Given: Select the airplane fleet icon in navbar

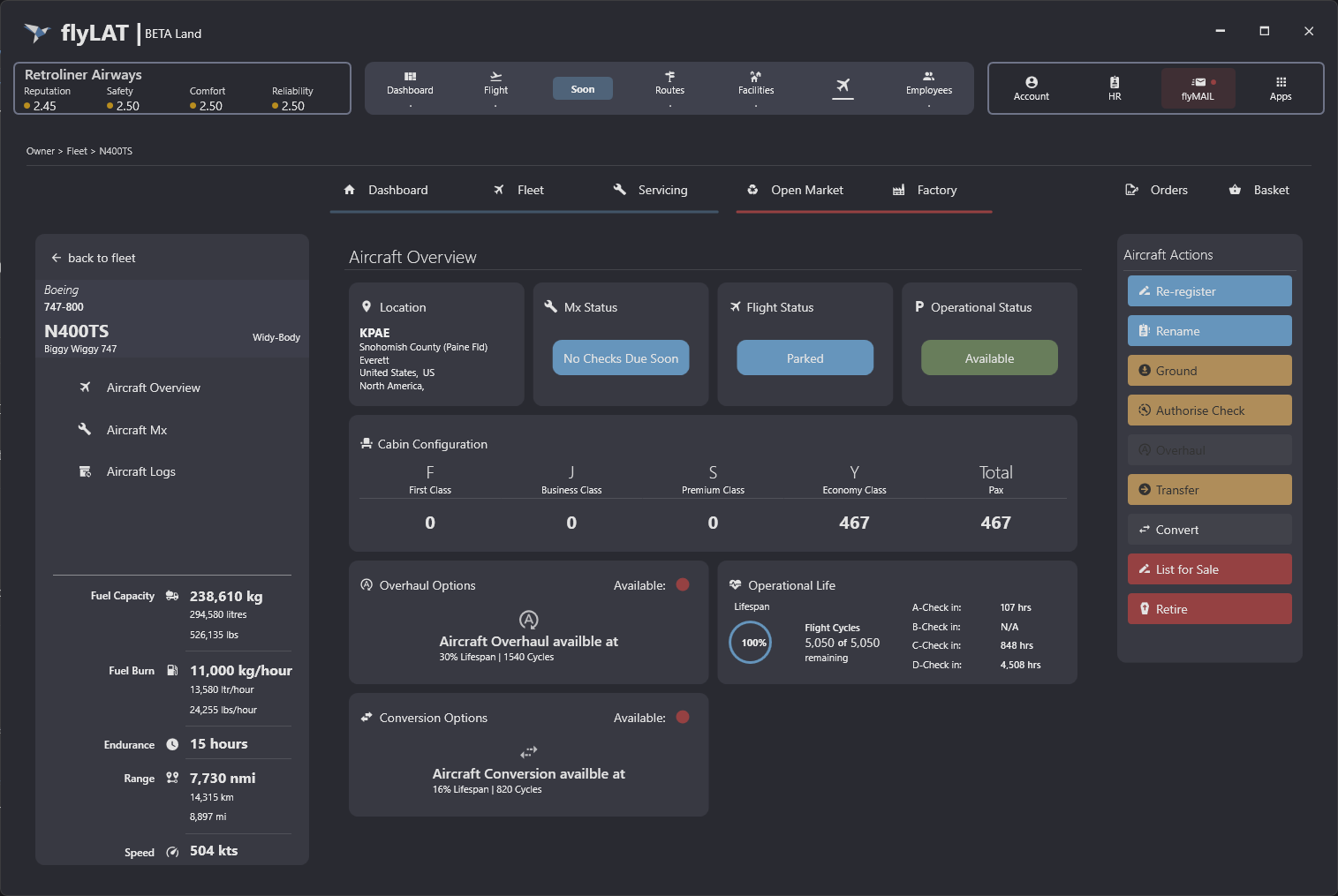Looking at the screenshot, I should click(843, 86).
